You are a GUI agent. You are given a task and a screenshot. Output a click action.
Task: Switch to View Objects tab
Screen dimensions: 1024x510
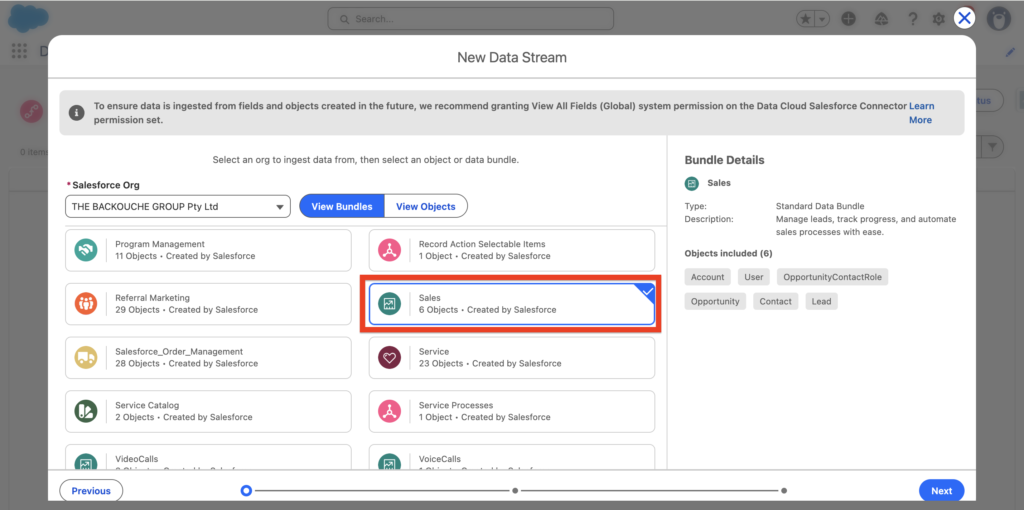tap(425, 207)
